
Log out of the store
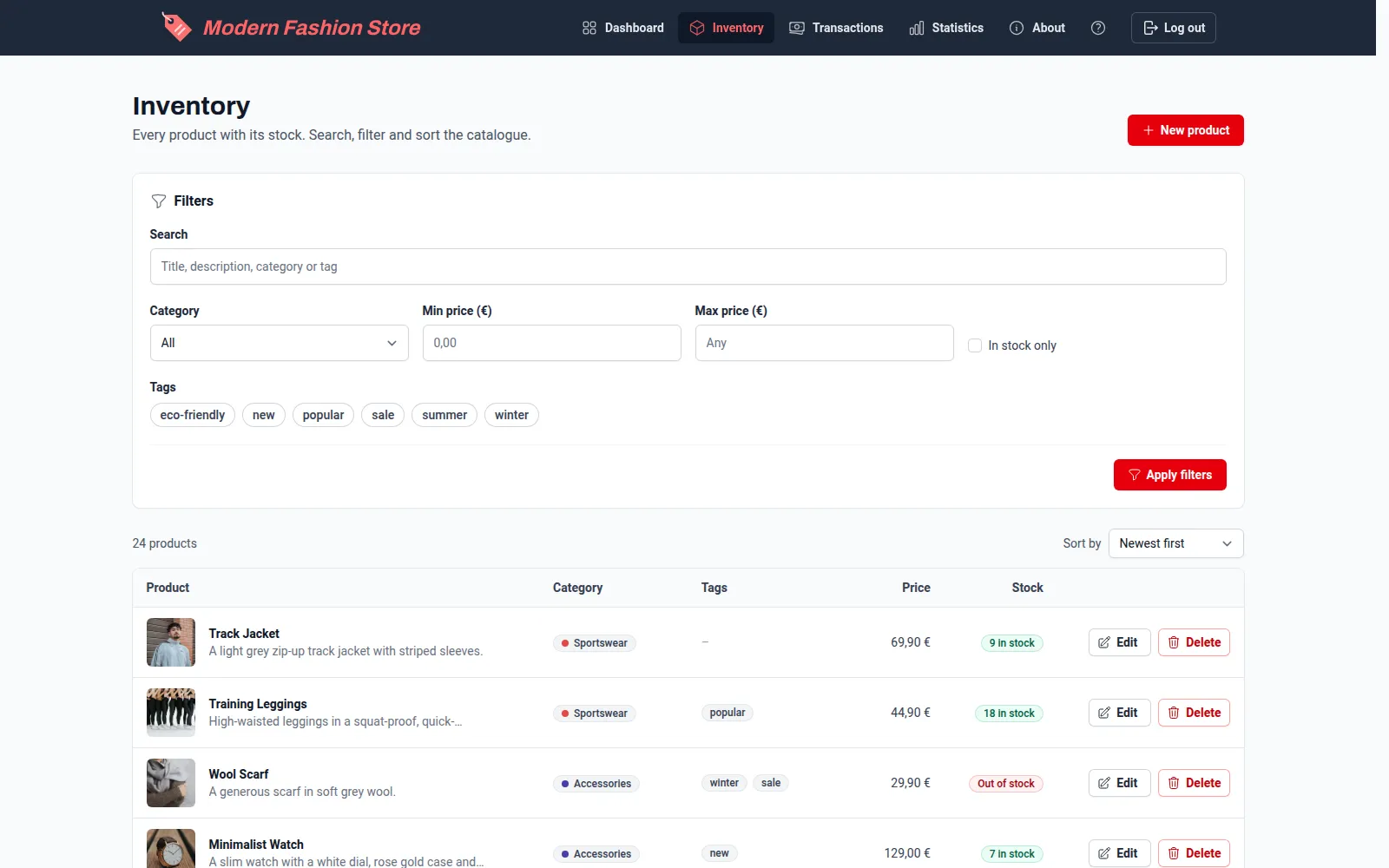pyautogui.click(x=1174, y=28)
